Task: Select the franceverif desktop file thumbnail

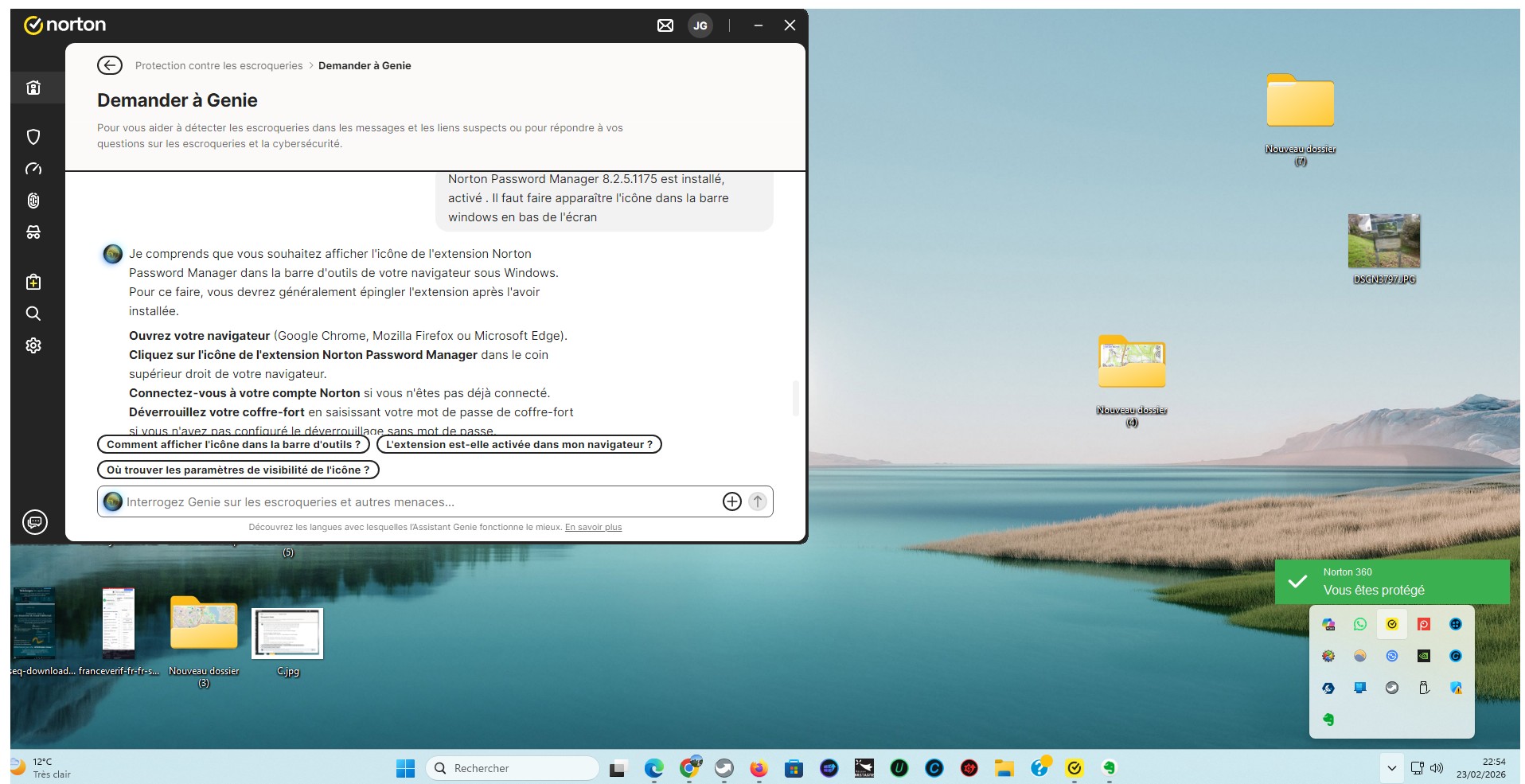Action: click(119, 623)
